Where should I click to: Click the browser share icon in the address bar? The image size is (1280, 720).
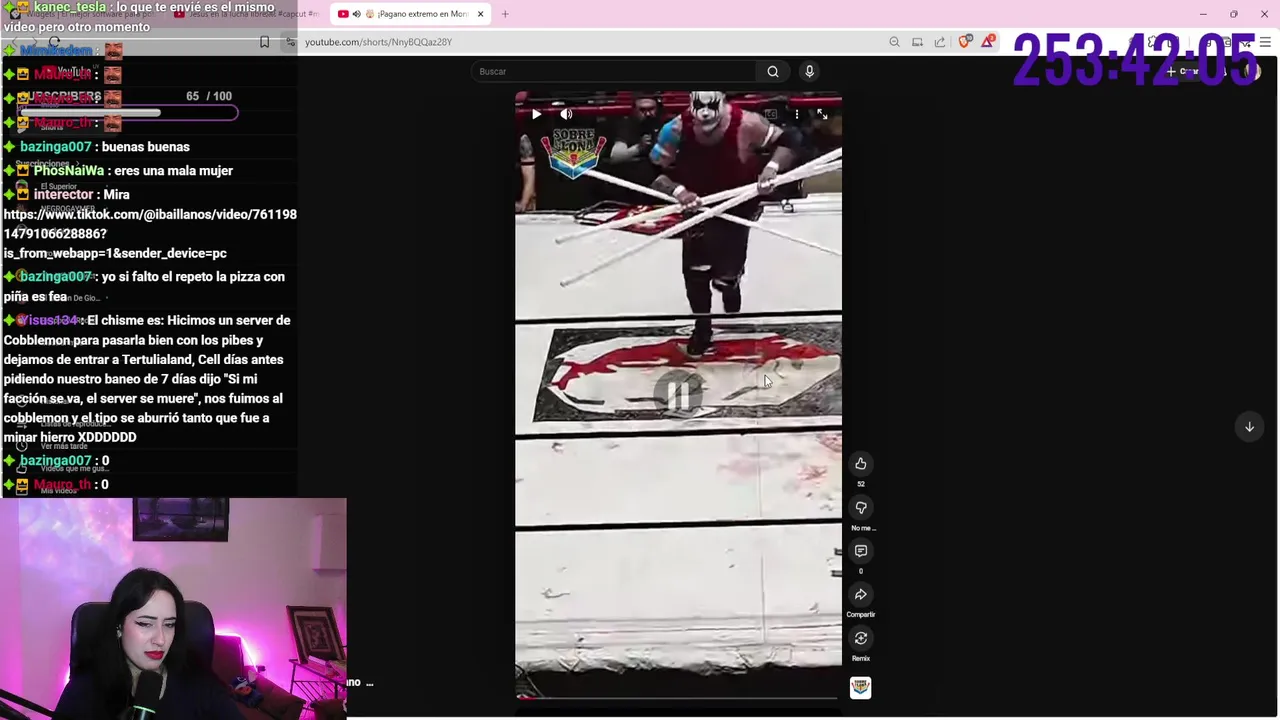[940, 42]
